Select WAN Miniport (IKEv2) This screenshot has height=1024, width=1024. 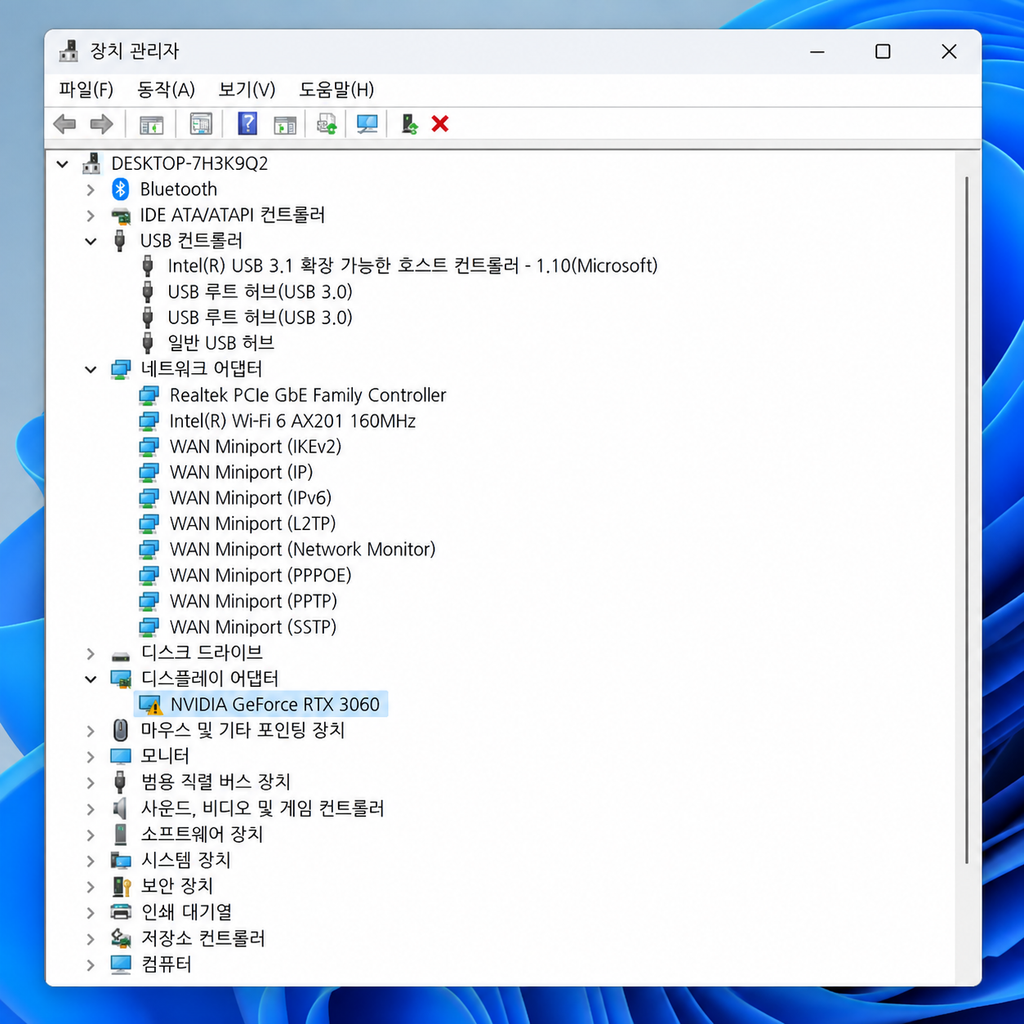coord(255,447)
